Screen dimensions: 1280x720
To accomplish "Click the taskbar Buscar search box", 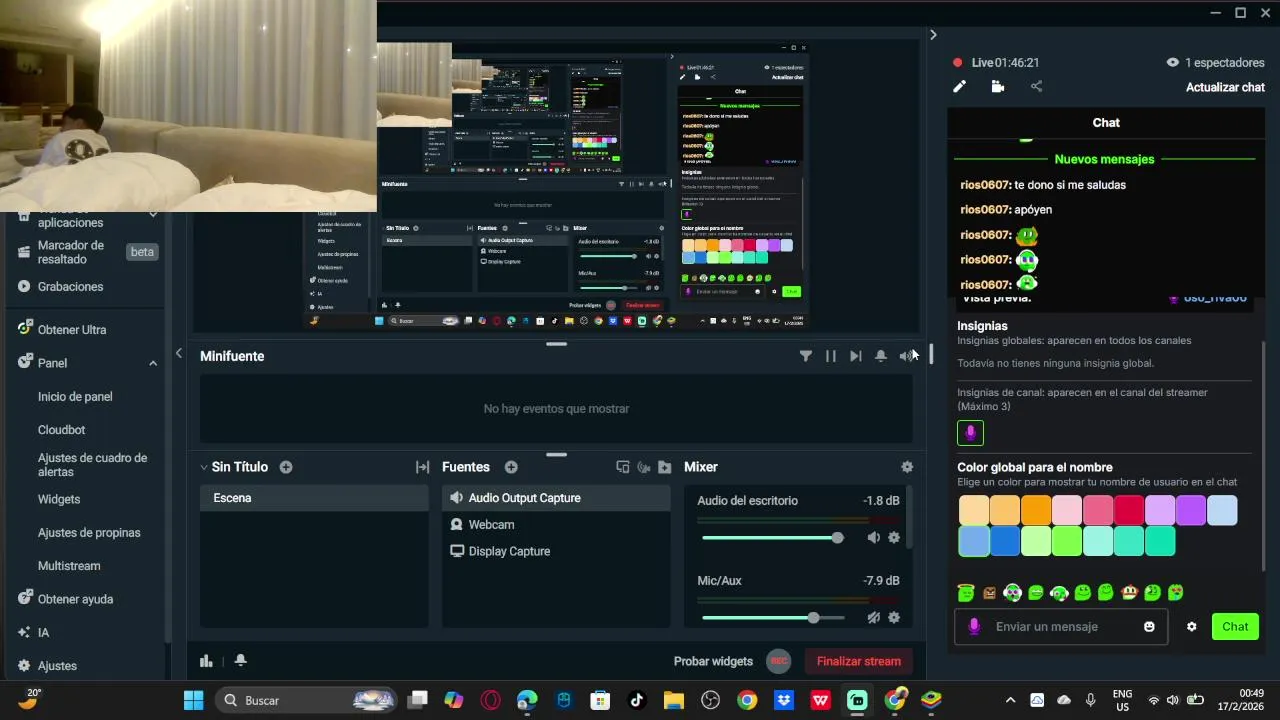I will click(x=308, y=700).
